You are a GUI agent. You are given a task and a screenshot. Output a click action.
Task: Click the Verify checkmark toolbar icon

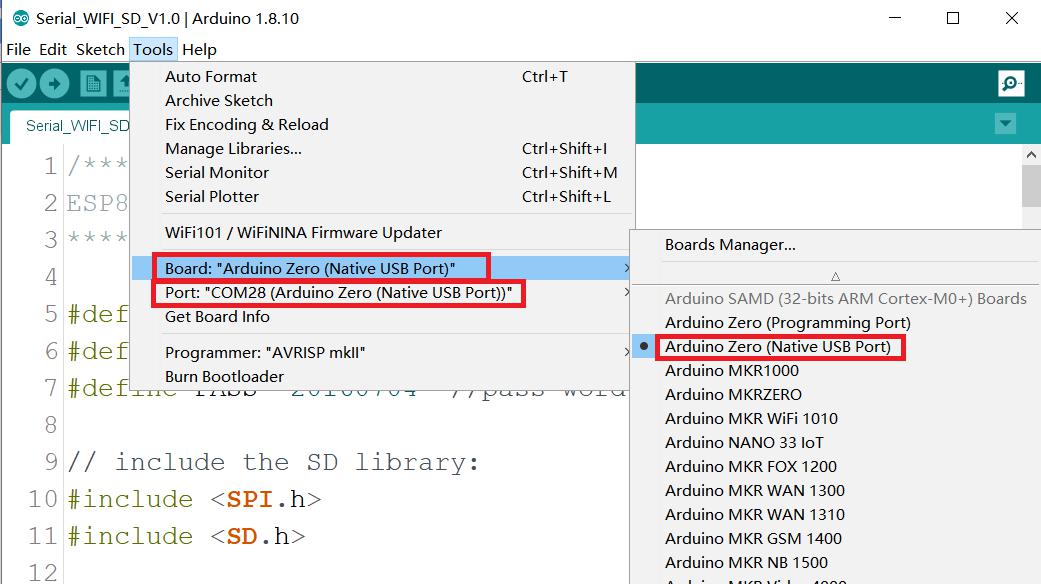21,84
